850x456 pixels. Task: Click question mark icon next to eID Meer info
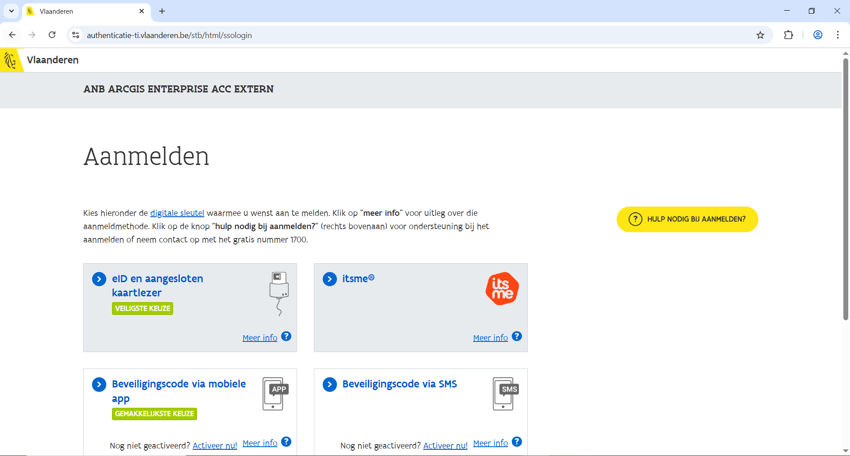pos(286,336)
